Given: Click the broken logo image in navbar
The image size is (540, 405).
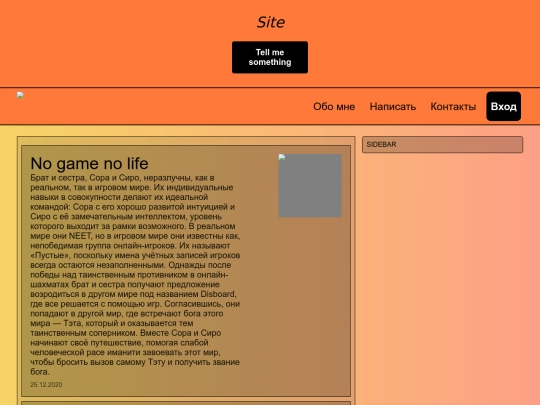Looking at the screenshot, I should pos(20,95).
